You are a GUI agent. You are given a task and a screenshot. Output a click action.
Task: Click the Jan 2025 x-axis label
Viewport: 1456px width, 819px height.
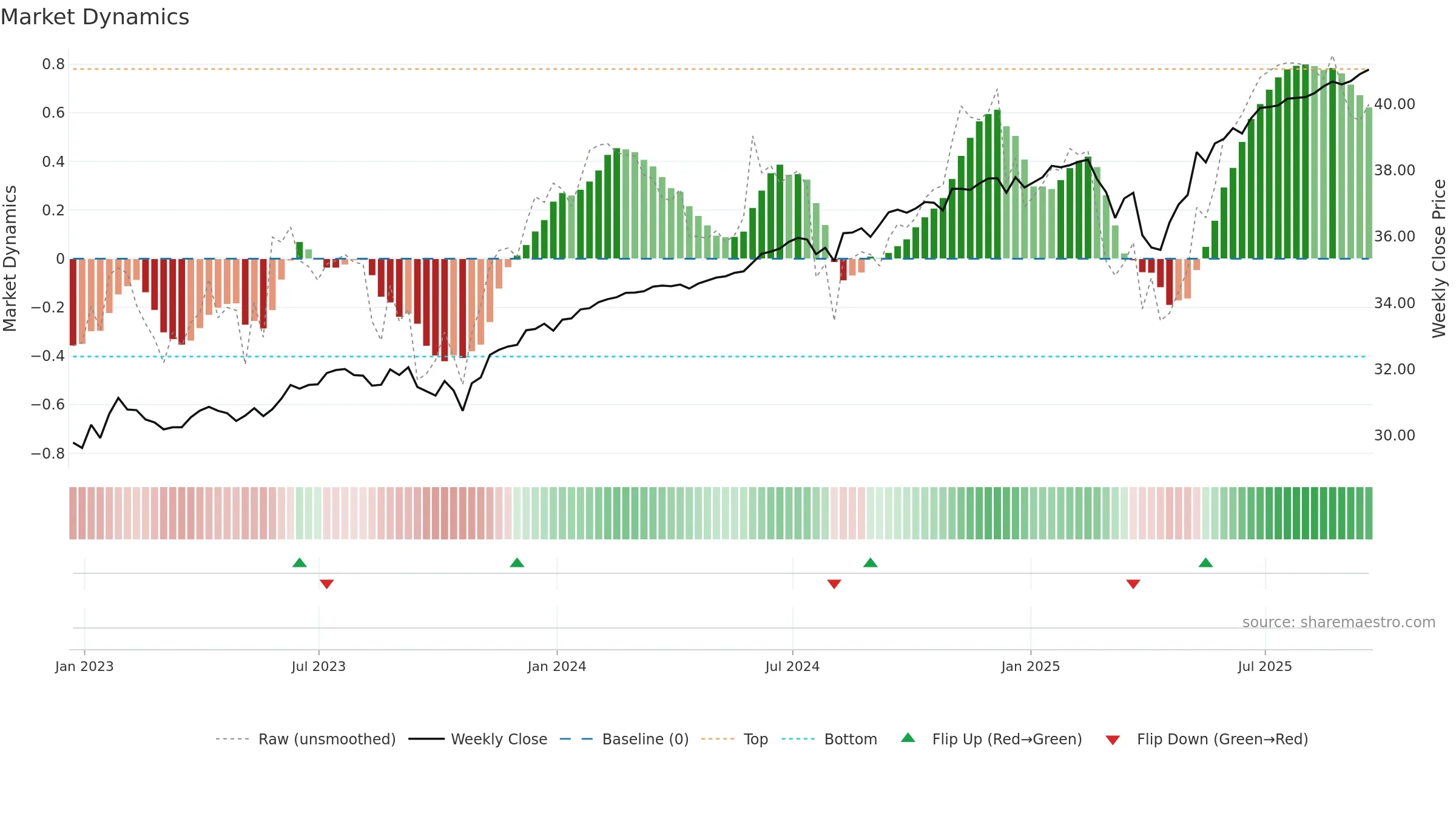click(1031, 666)
